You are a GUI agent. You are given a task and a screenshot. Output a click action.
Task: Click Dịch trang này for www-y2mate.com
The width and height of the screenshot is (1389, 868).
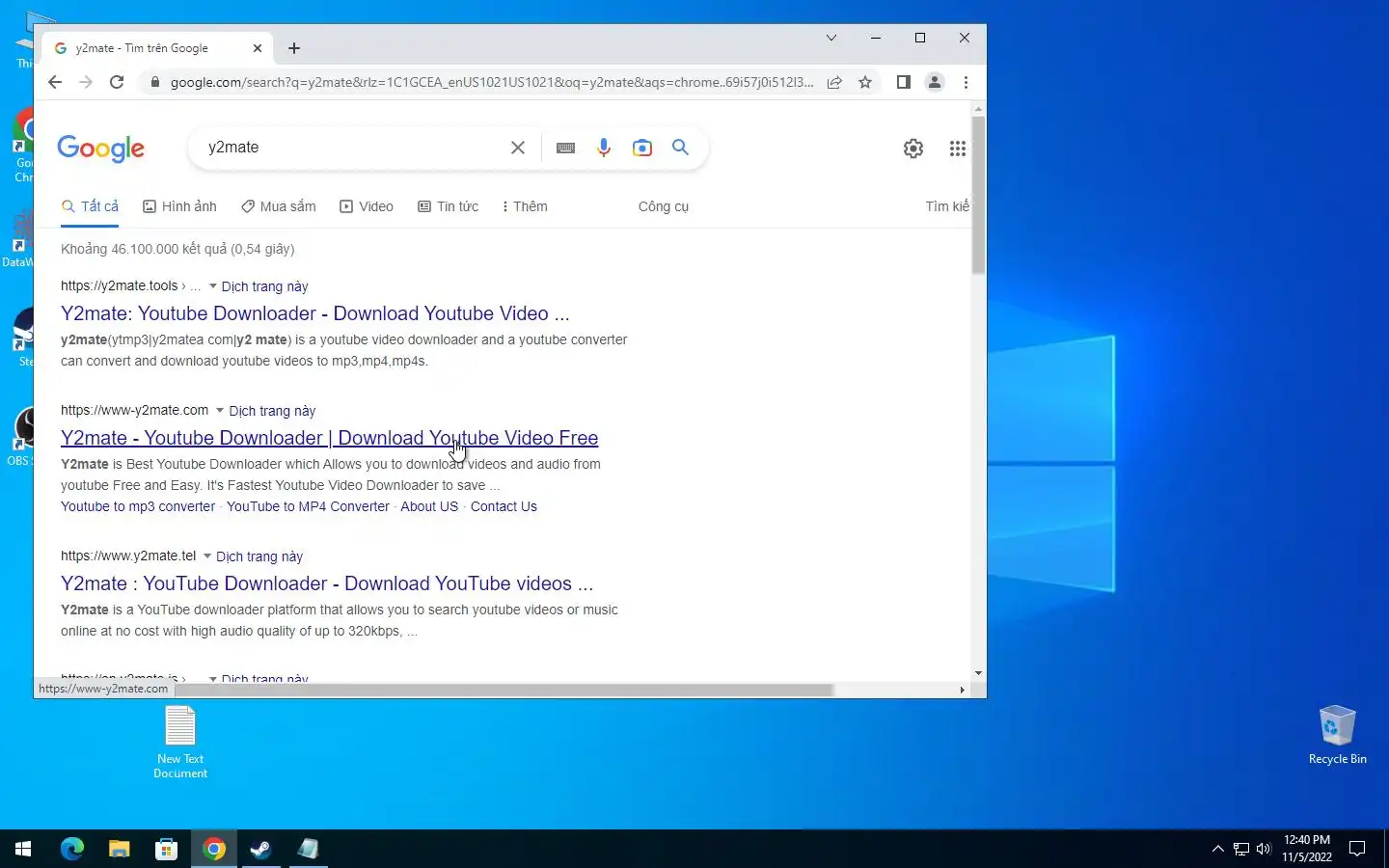(272, 411)
